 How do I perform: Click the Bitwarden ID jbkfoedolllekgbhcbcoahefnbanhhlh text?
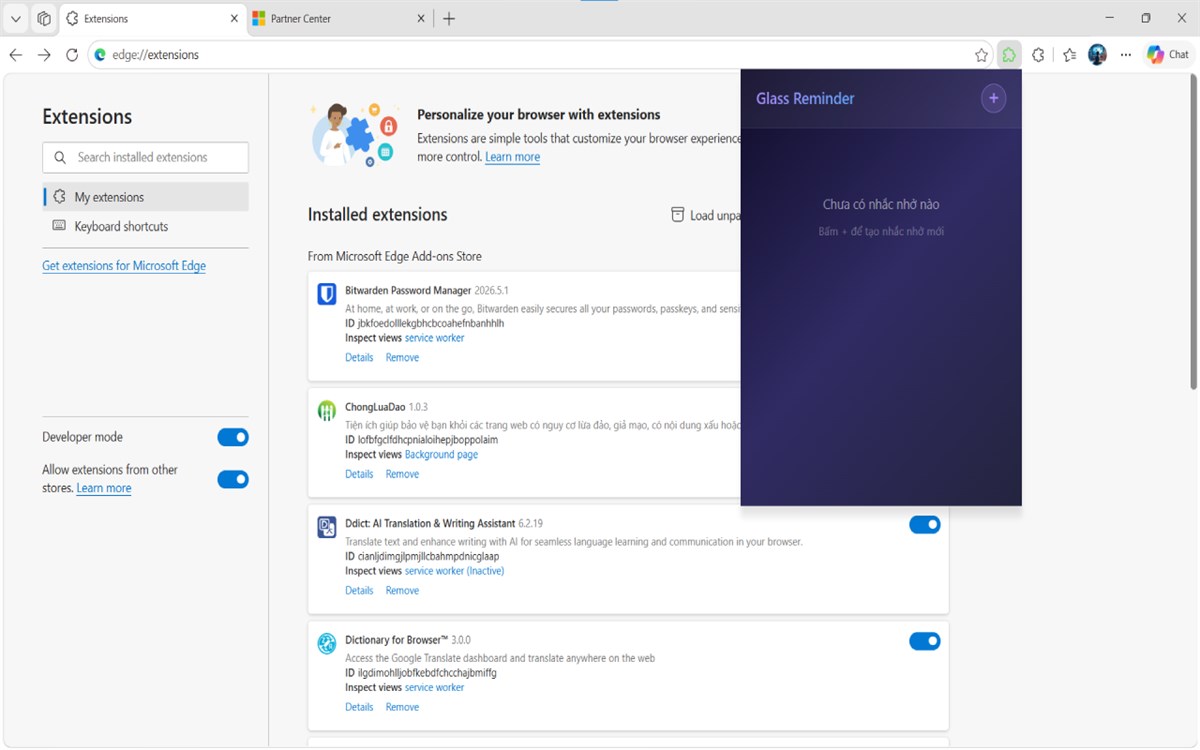coord(425,323)
